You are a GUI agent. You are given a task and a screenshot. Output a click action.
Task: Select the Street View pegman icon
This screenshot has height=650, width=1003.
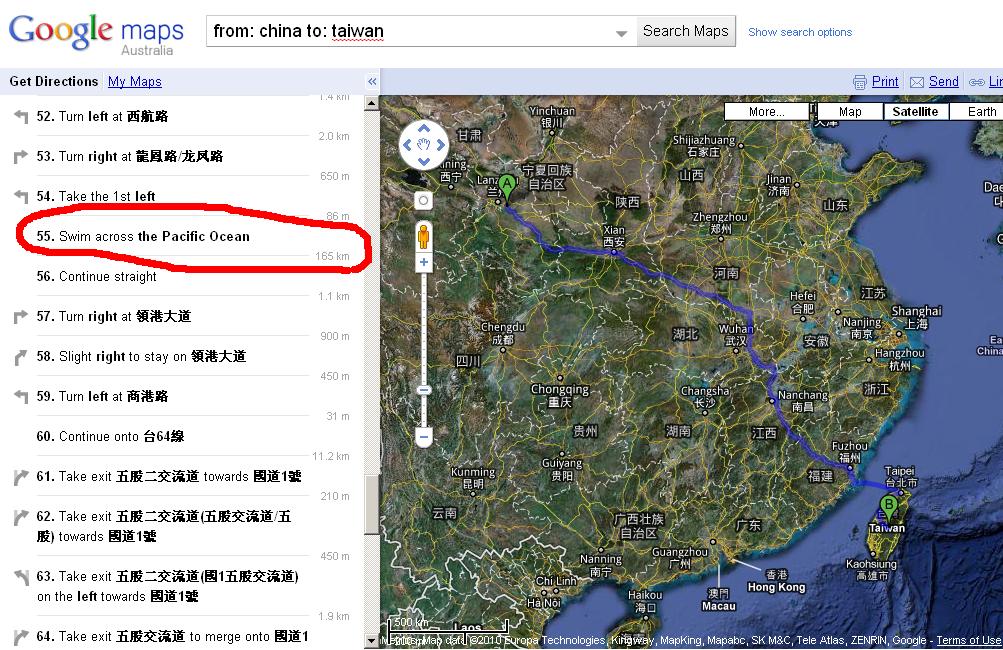point(423,236)
